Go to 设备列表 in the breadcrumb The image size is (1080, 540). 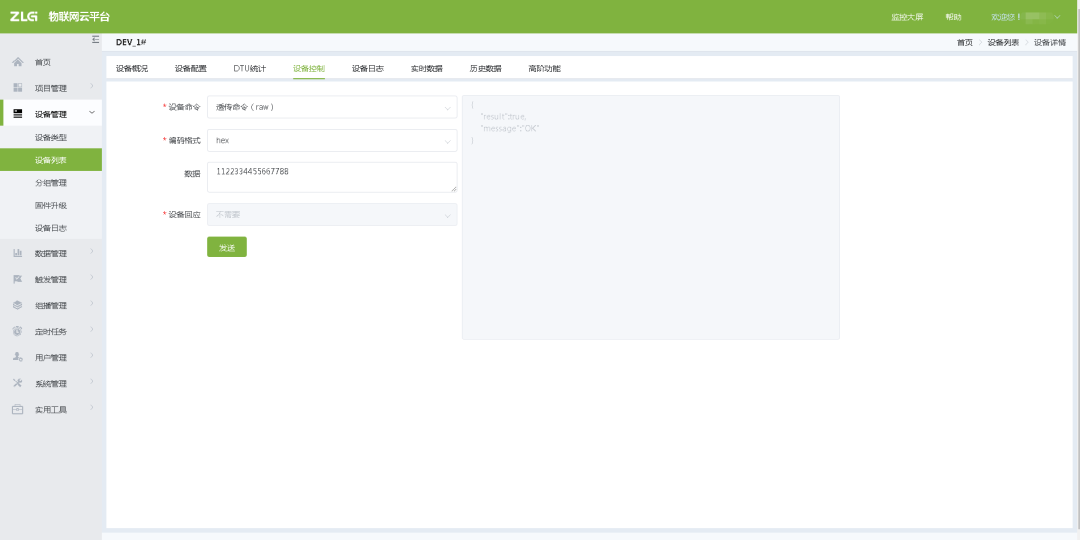[x=1003, y=42]
